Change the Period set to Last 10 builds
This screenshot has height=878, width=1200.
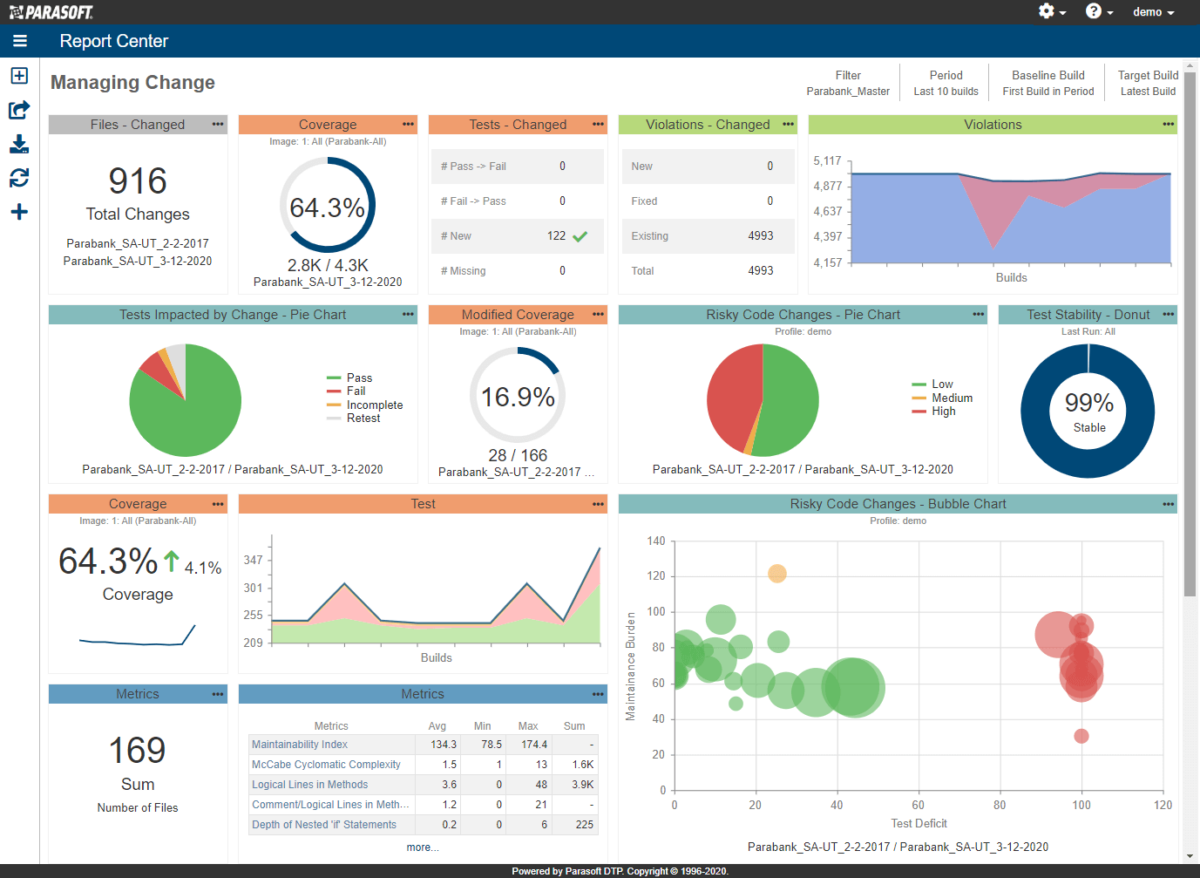coord(944,82)
